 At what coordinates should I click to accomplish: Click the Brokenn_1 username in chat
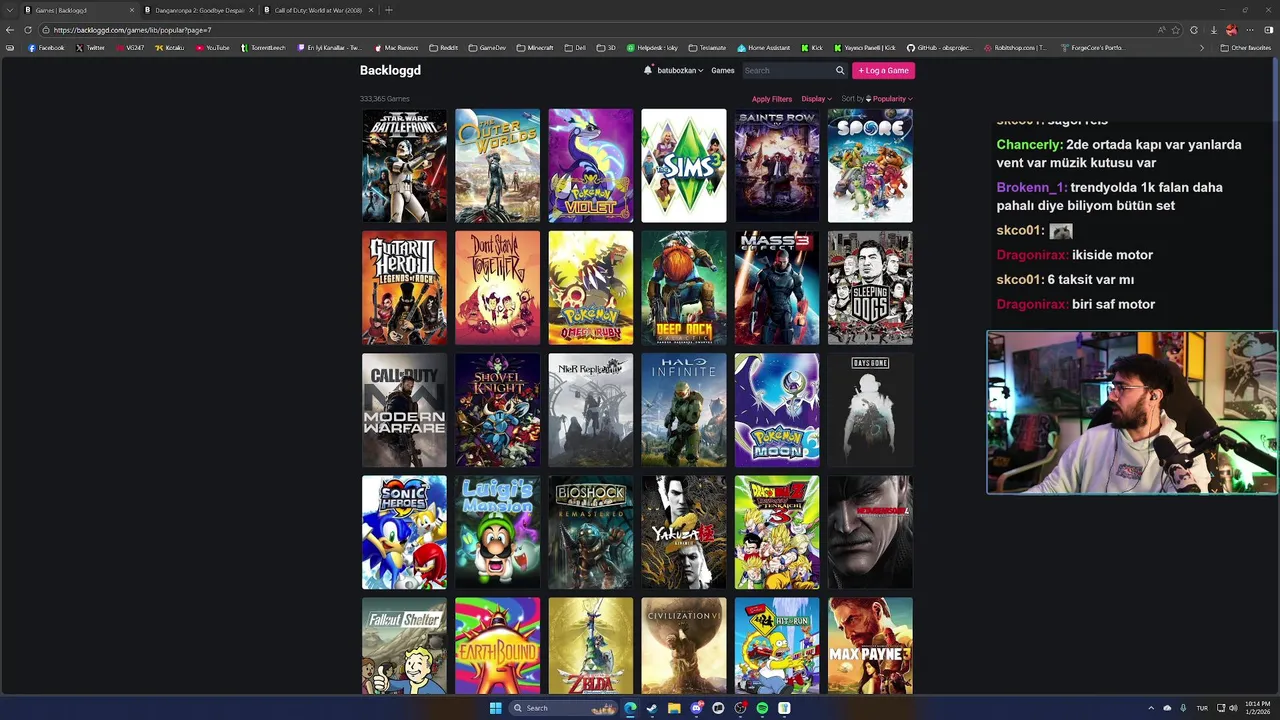[x=1031, y=188]
